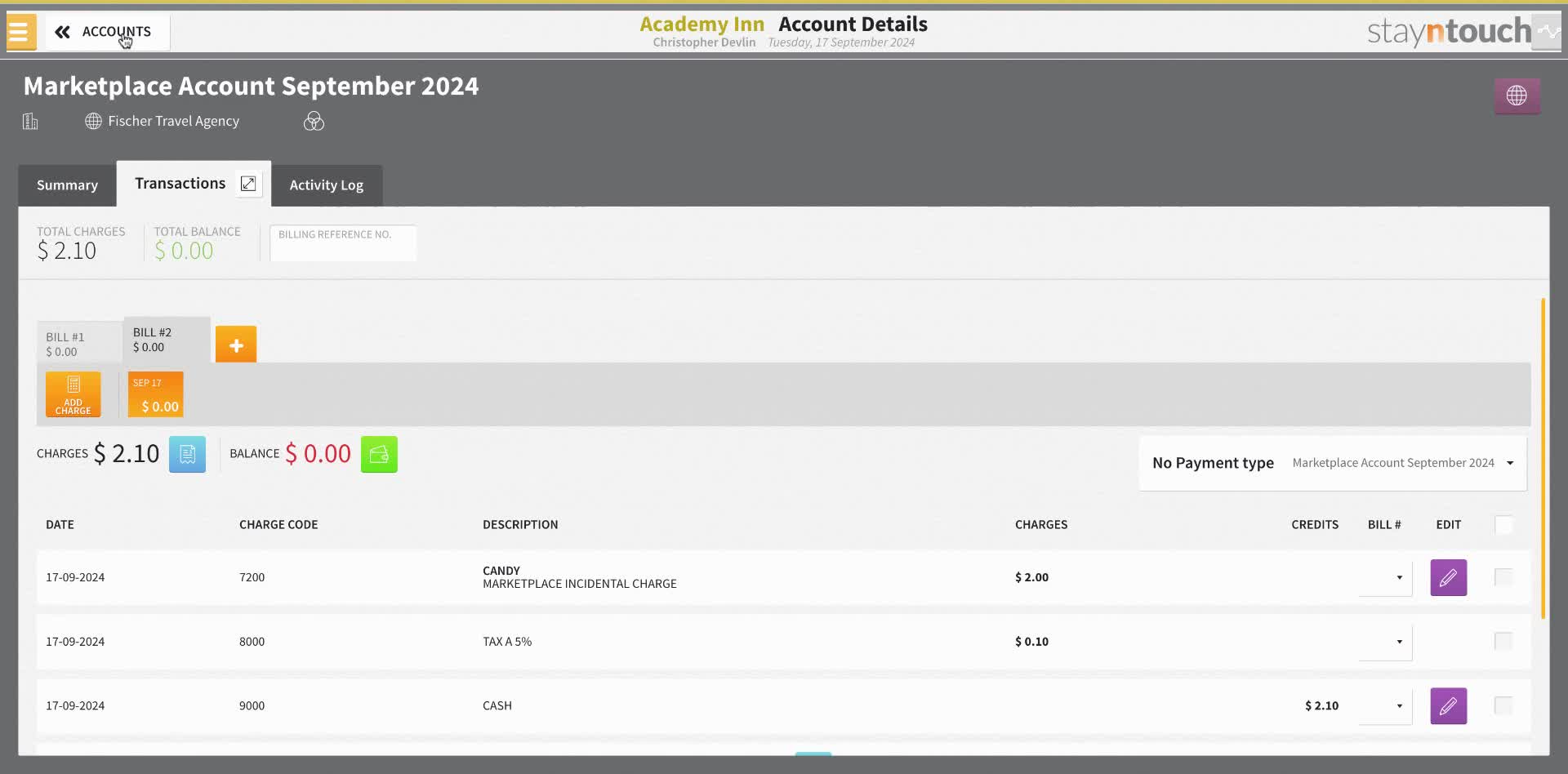Open Bill # dropdown for Candy row

(x=1386, y=578)
